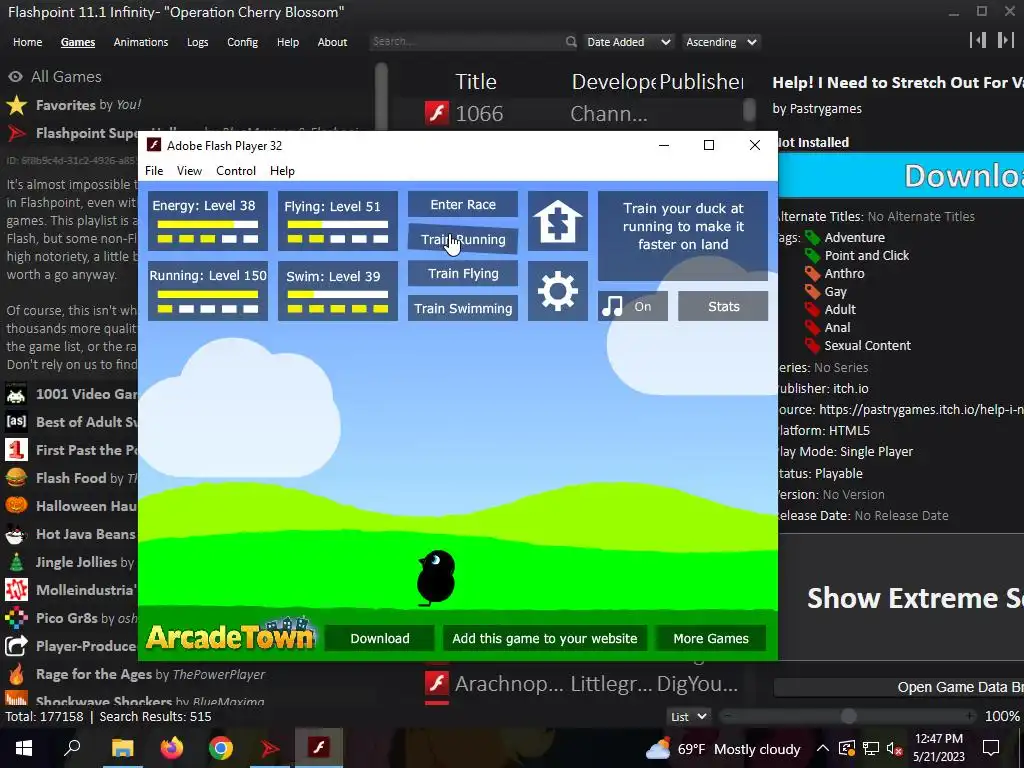Click the green Download button in game
Viewport: 1024px width, 768px height.
(379, 638)
